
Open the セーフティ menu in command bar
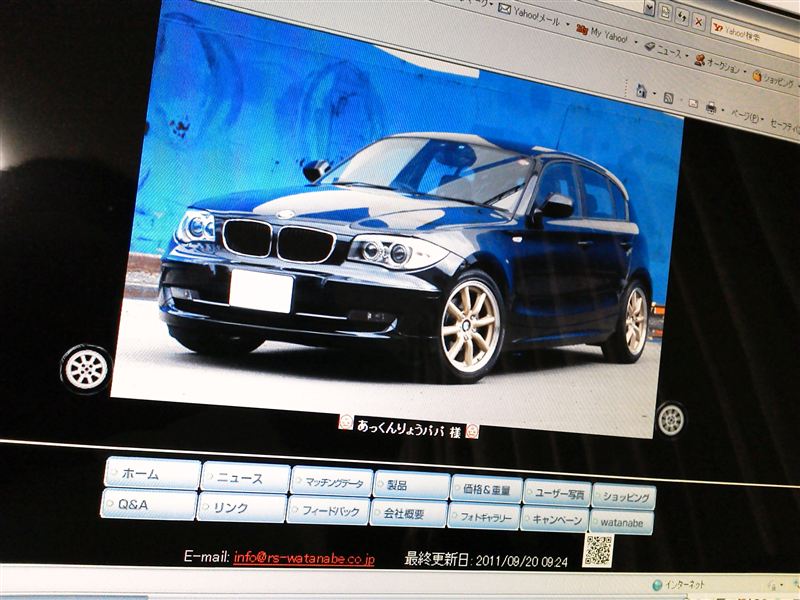pyautogui.click(x=784, y=126)
